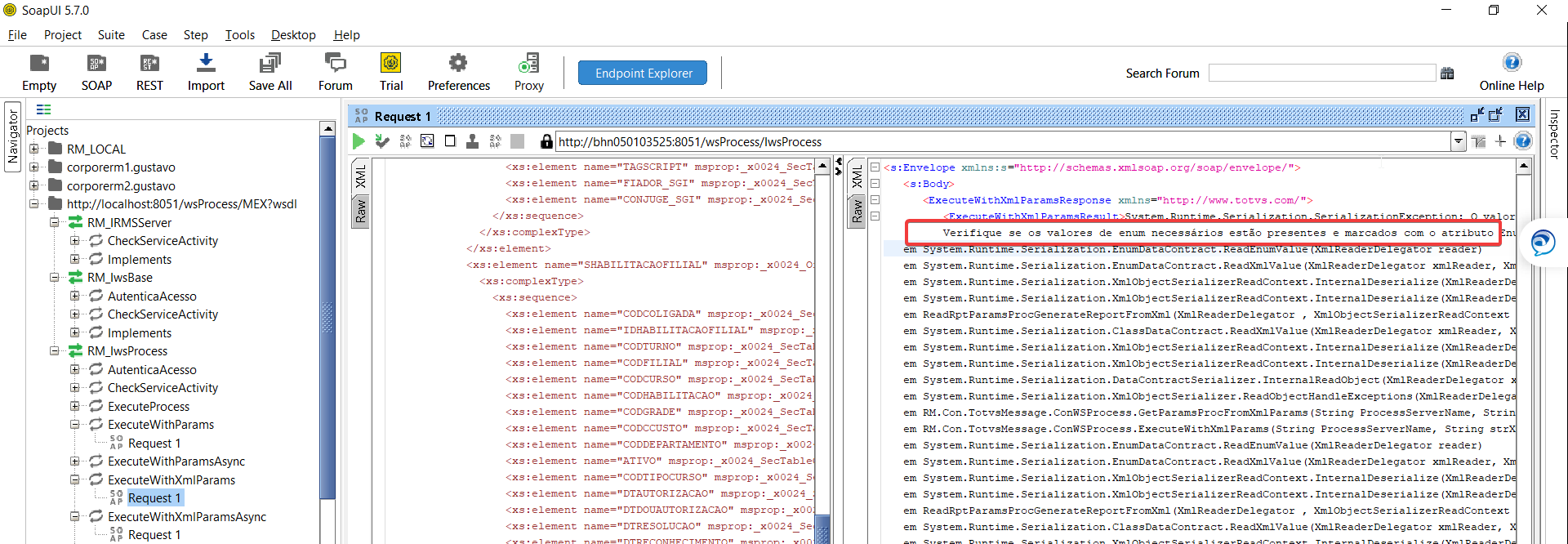Screen dimensions: 1568x544
Task: Click the empty square request icon
Action: 450,141
